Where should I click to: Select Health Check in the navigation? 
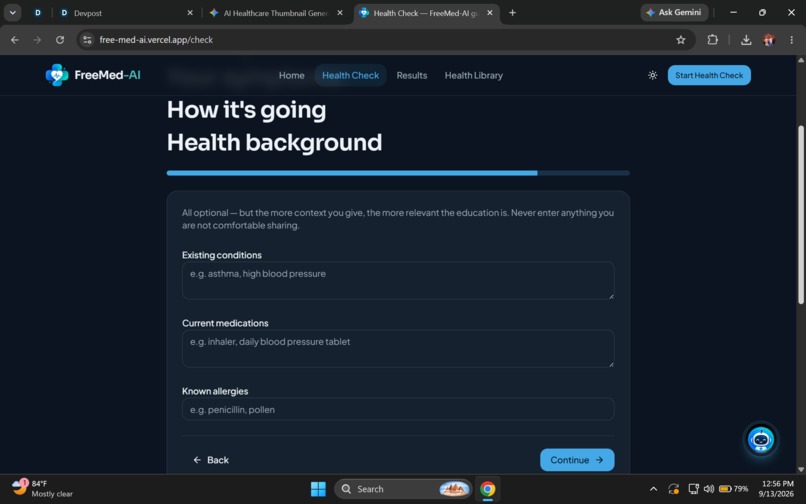351,75
